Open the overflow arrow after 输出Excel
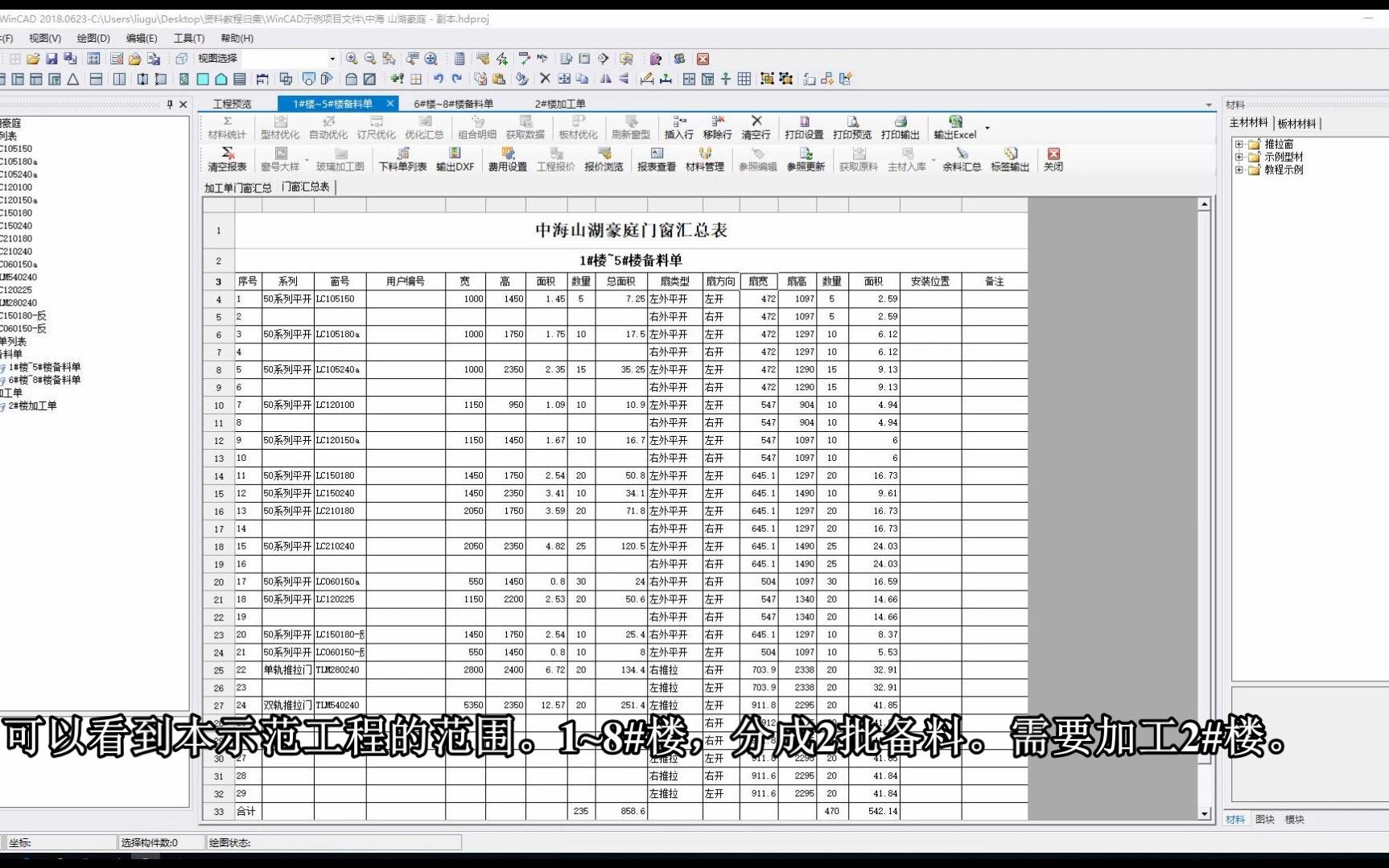Image resolution: width=1389 pixels, height=868 pixels. 987,128
